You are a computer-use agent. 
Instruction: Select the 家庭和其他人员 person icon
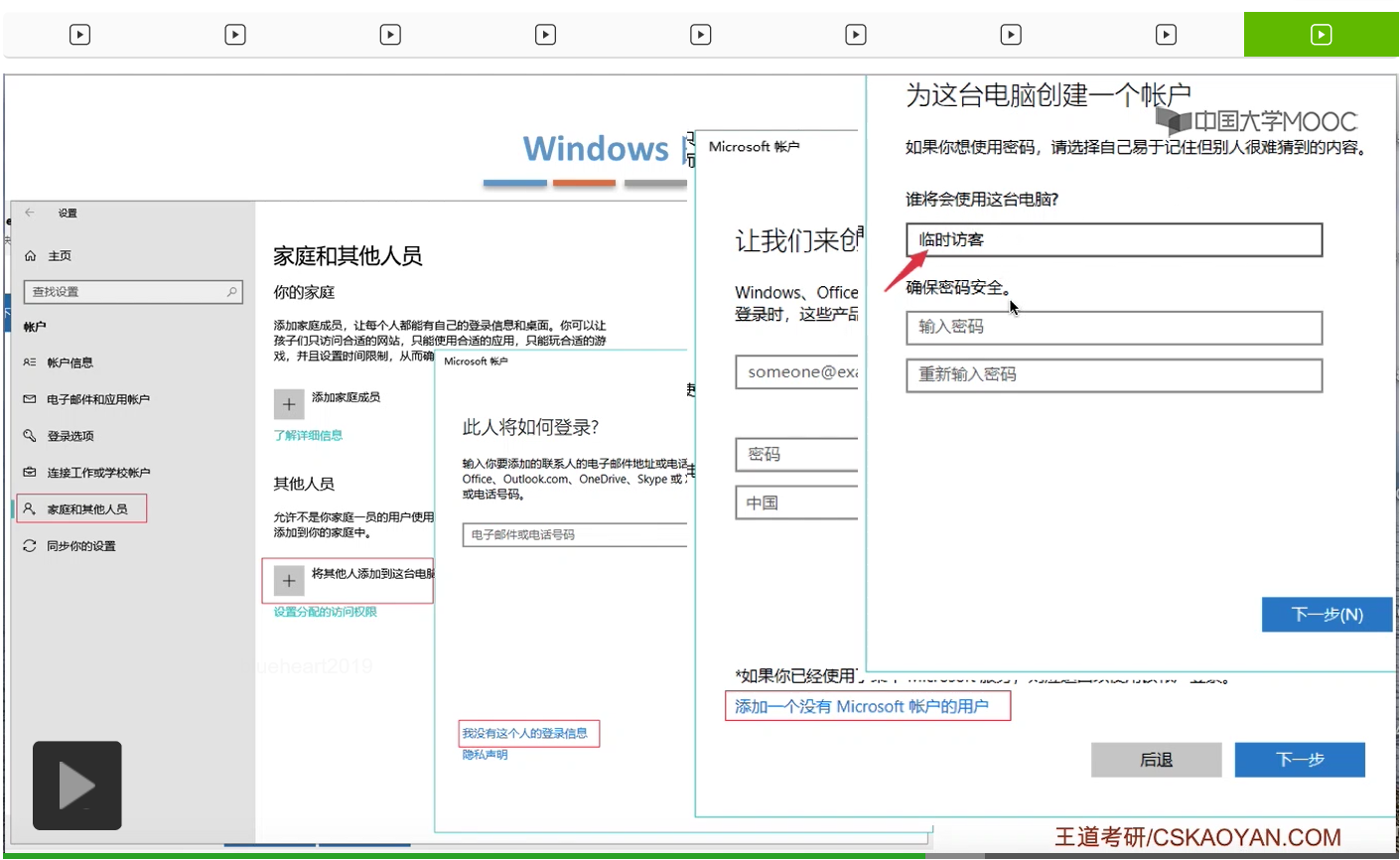click(30, 508)
